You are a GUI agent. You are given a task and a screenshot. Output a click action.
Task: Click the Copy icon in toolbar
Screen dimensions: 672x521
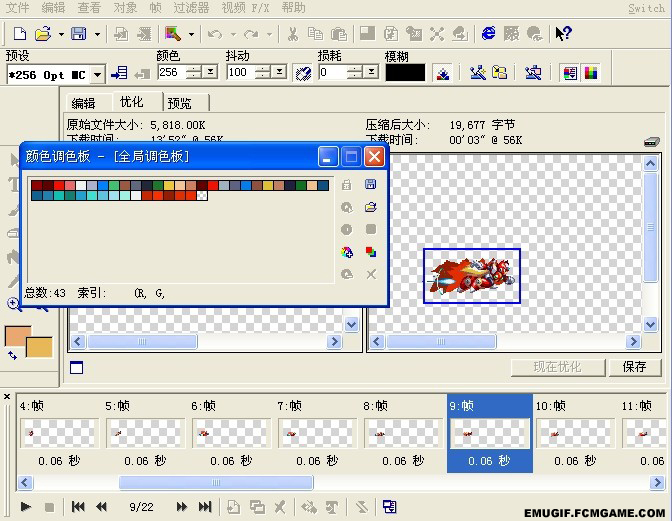[x=316, y=34]
